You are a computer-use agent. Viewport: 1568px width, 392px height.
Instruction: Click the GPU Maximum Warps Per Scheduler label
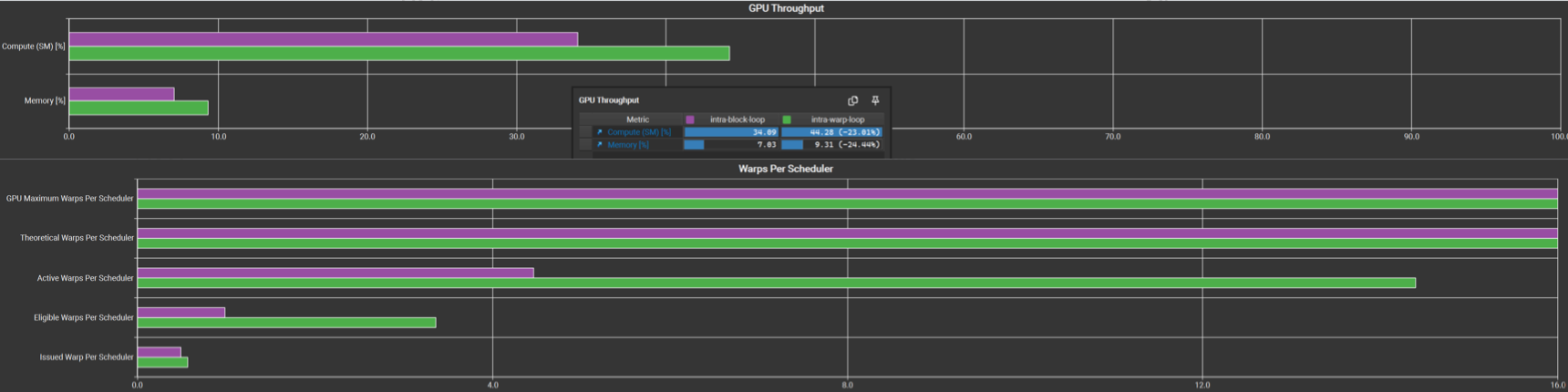click(70, 199)
